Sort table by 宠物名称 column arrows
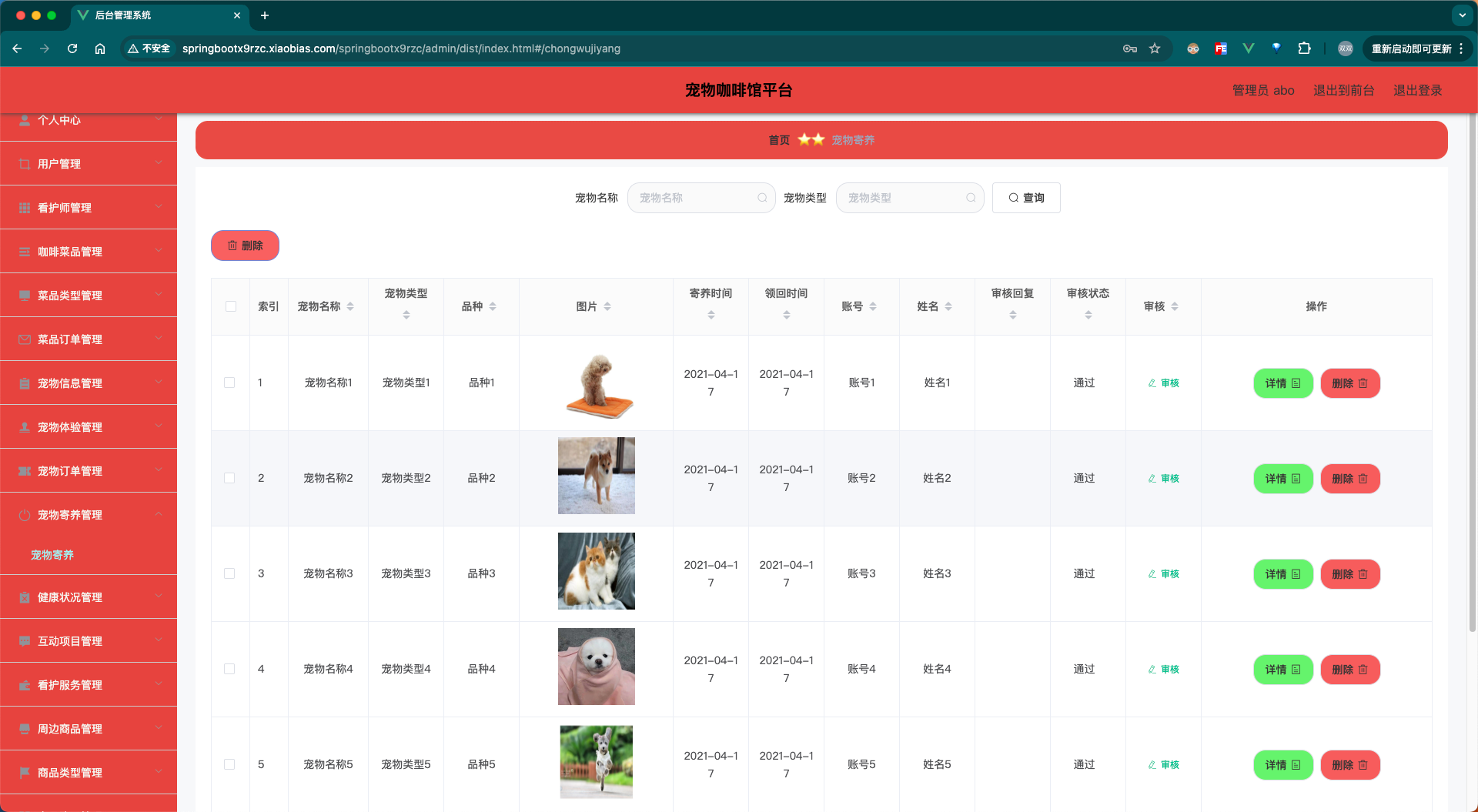1478x812 pixels. tap(350, 306)
